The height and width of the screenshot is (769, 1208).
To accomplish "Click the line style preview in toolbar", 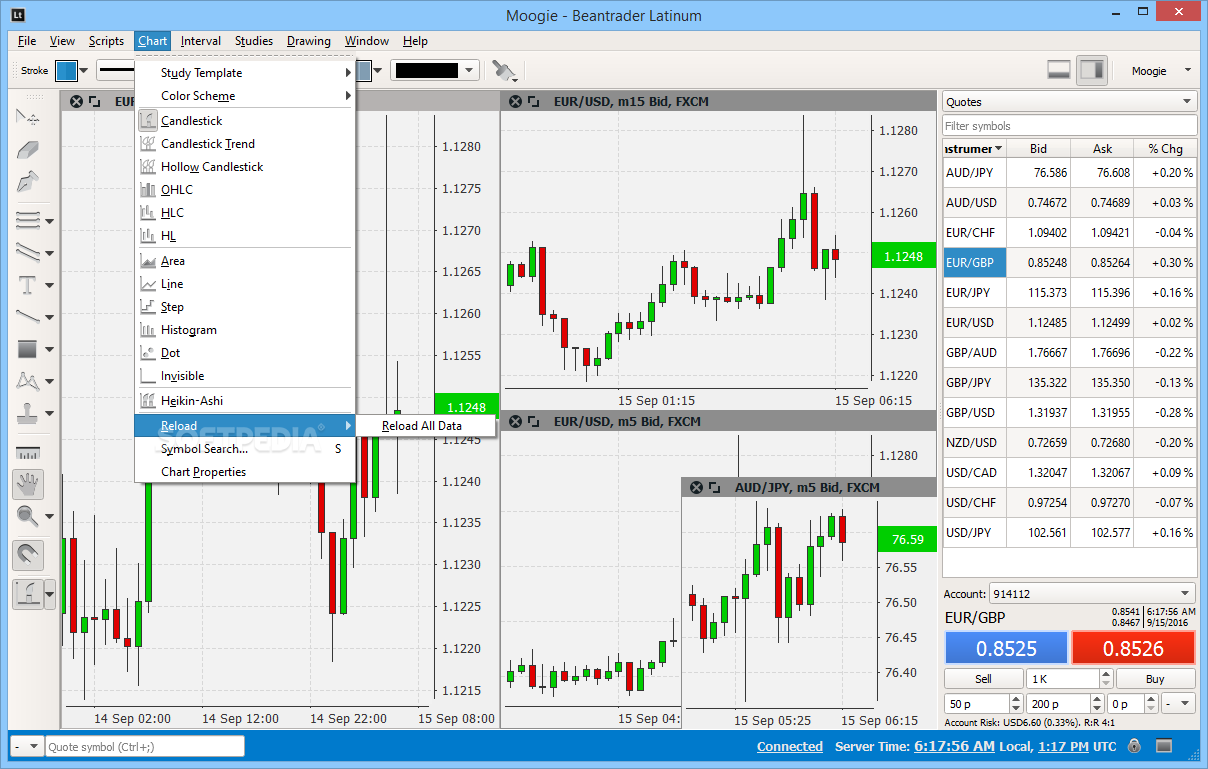I will click(x=116, y=70).
